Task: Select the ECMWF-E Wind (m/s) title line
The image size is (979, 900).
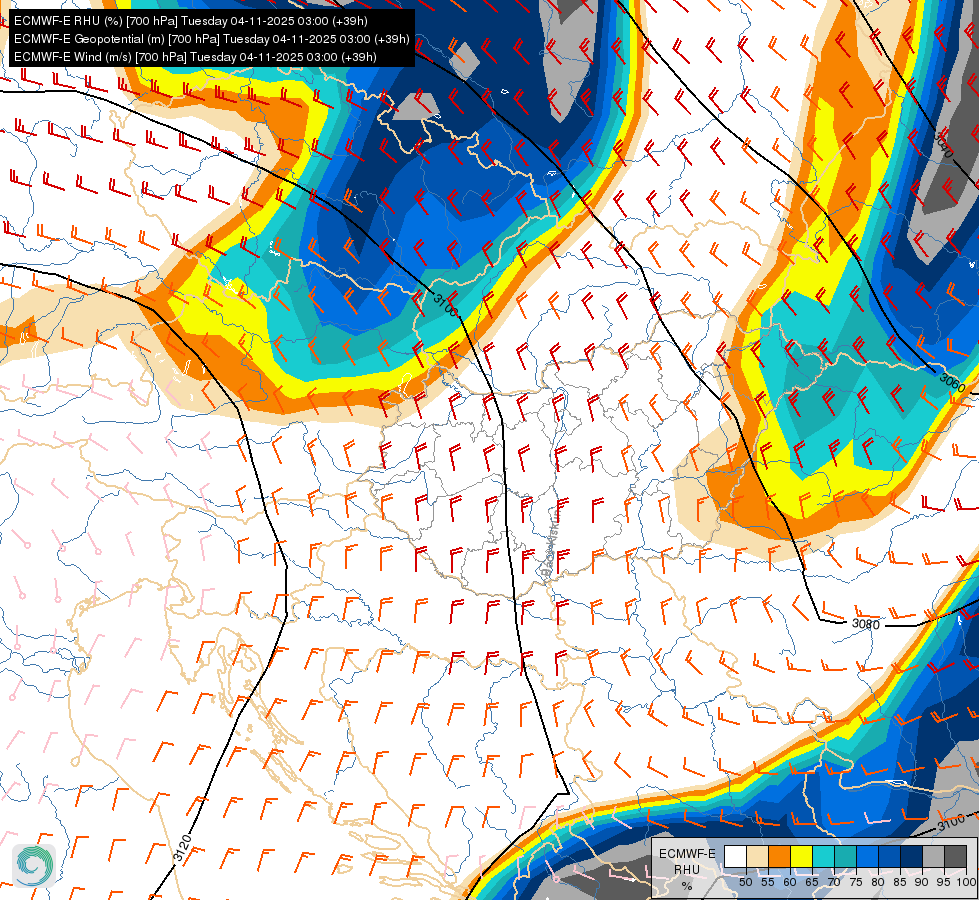Action: [x=195, y=57]
